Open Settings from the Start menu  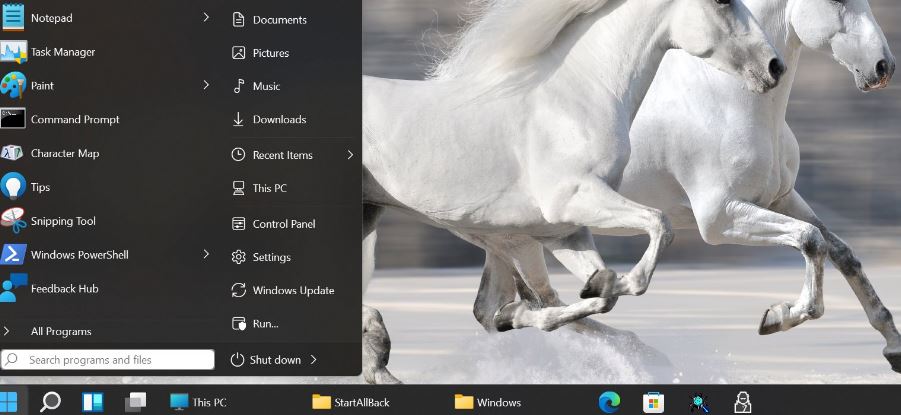[271, 257]
